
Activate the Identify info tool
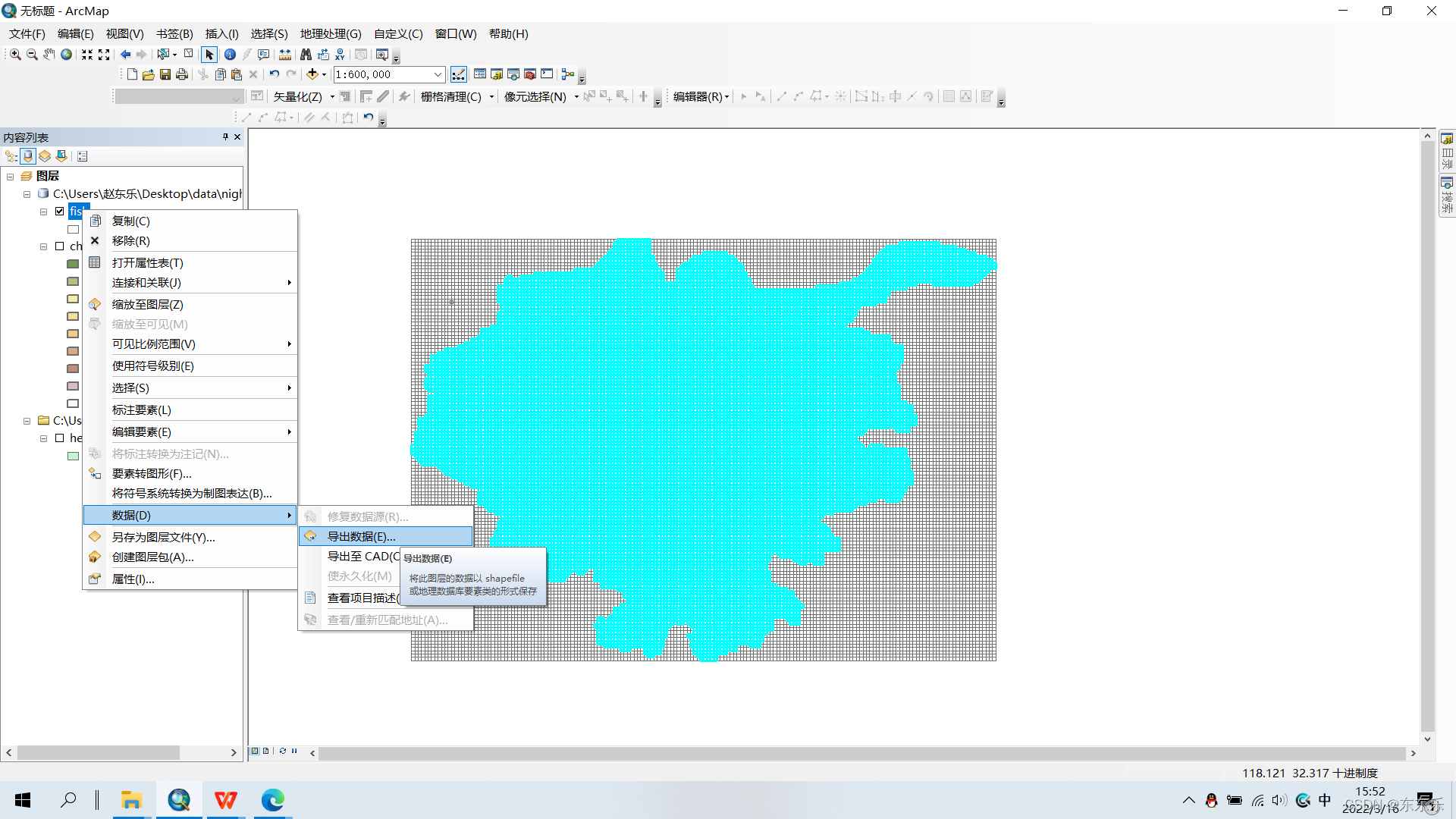[x=230, y=55]
